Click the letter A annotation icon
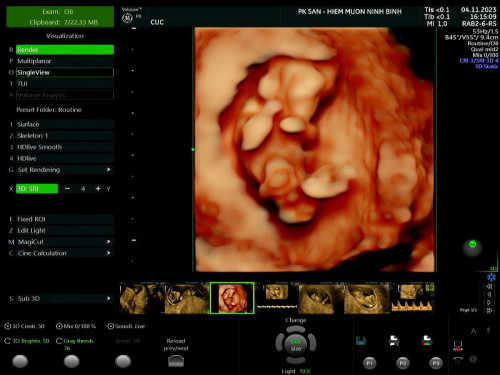500x375 pixels. pos(473,331)
